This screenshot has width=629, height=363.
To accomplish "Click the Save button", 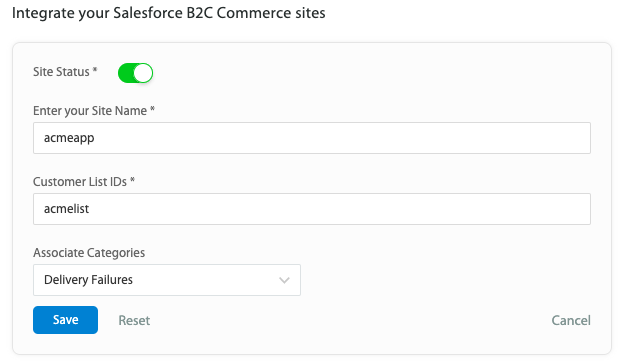I will coord(65,320).
